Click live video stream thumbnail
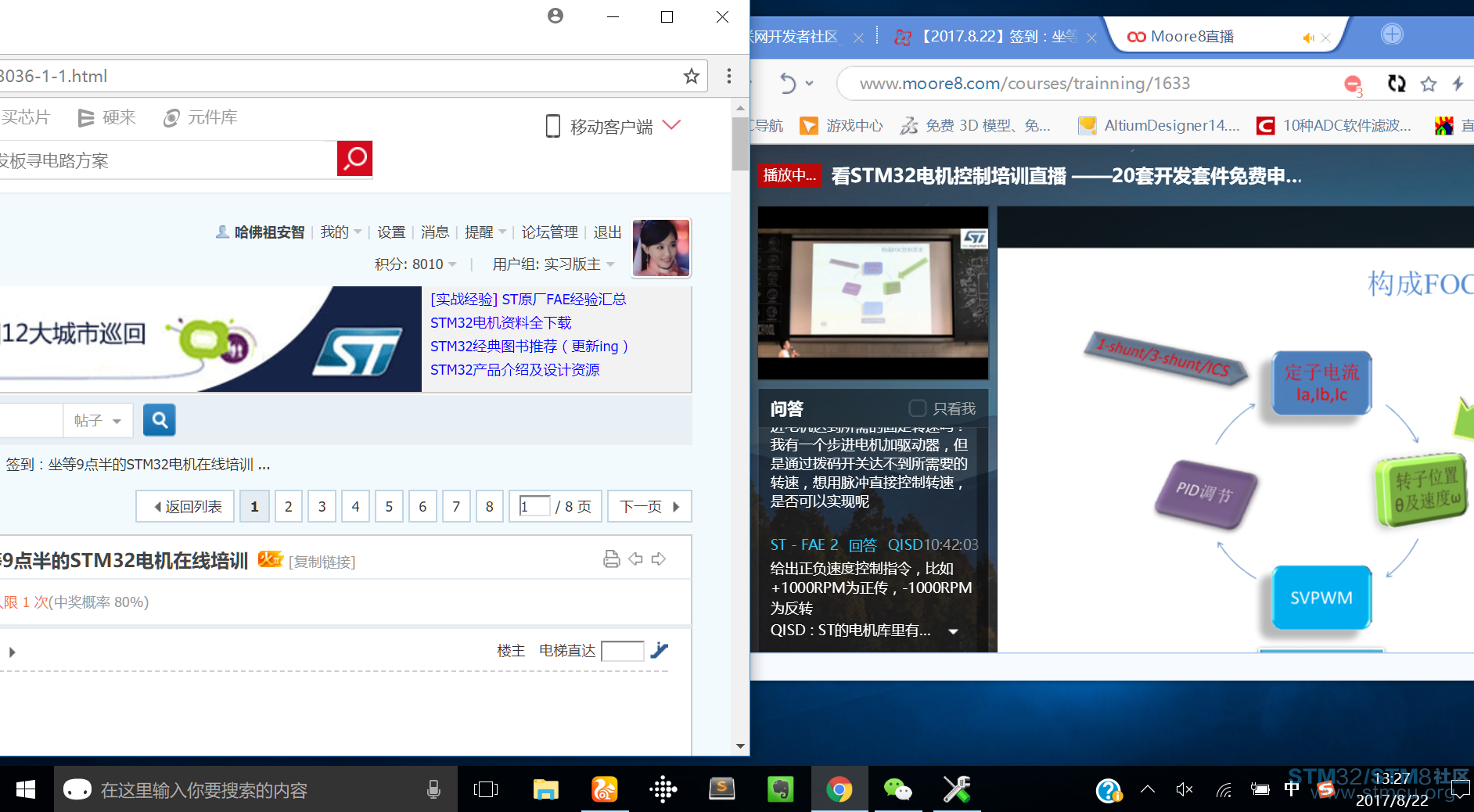The height and width of the screenshot is (812, 1474). [873, 293]
